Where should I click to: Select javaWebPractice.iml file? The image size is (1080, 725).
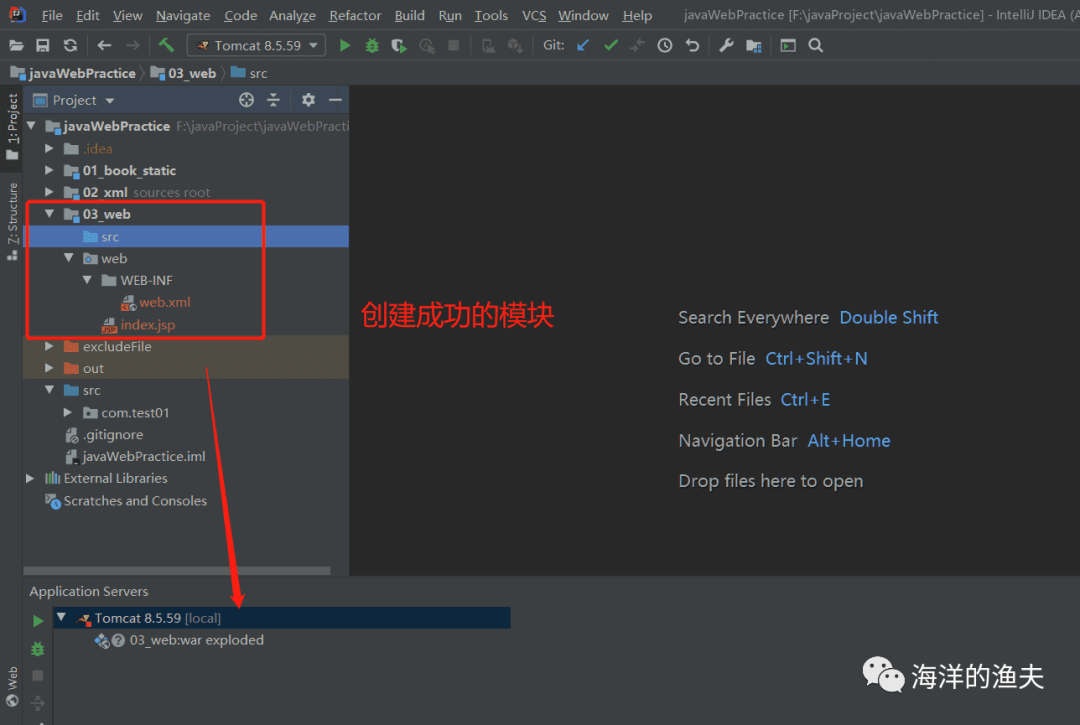pos(143,456)
